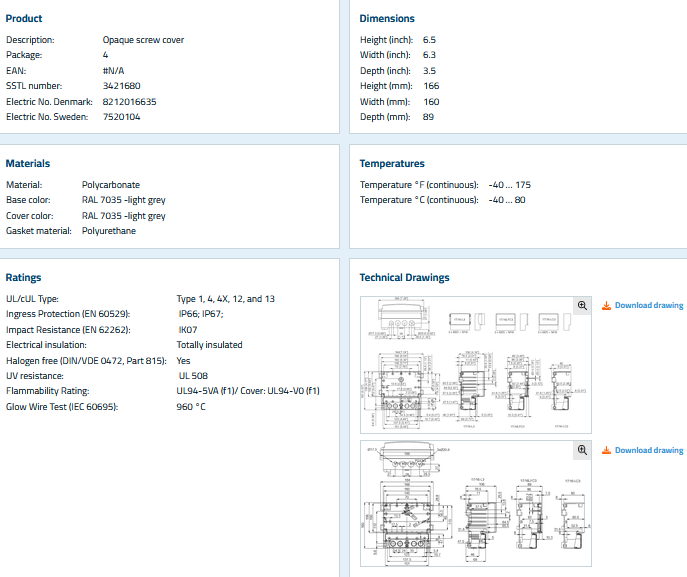This screenshot has height=577, width=687.
Task: Click the Technical Drawings section heading
Action: pos(404,278)
